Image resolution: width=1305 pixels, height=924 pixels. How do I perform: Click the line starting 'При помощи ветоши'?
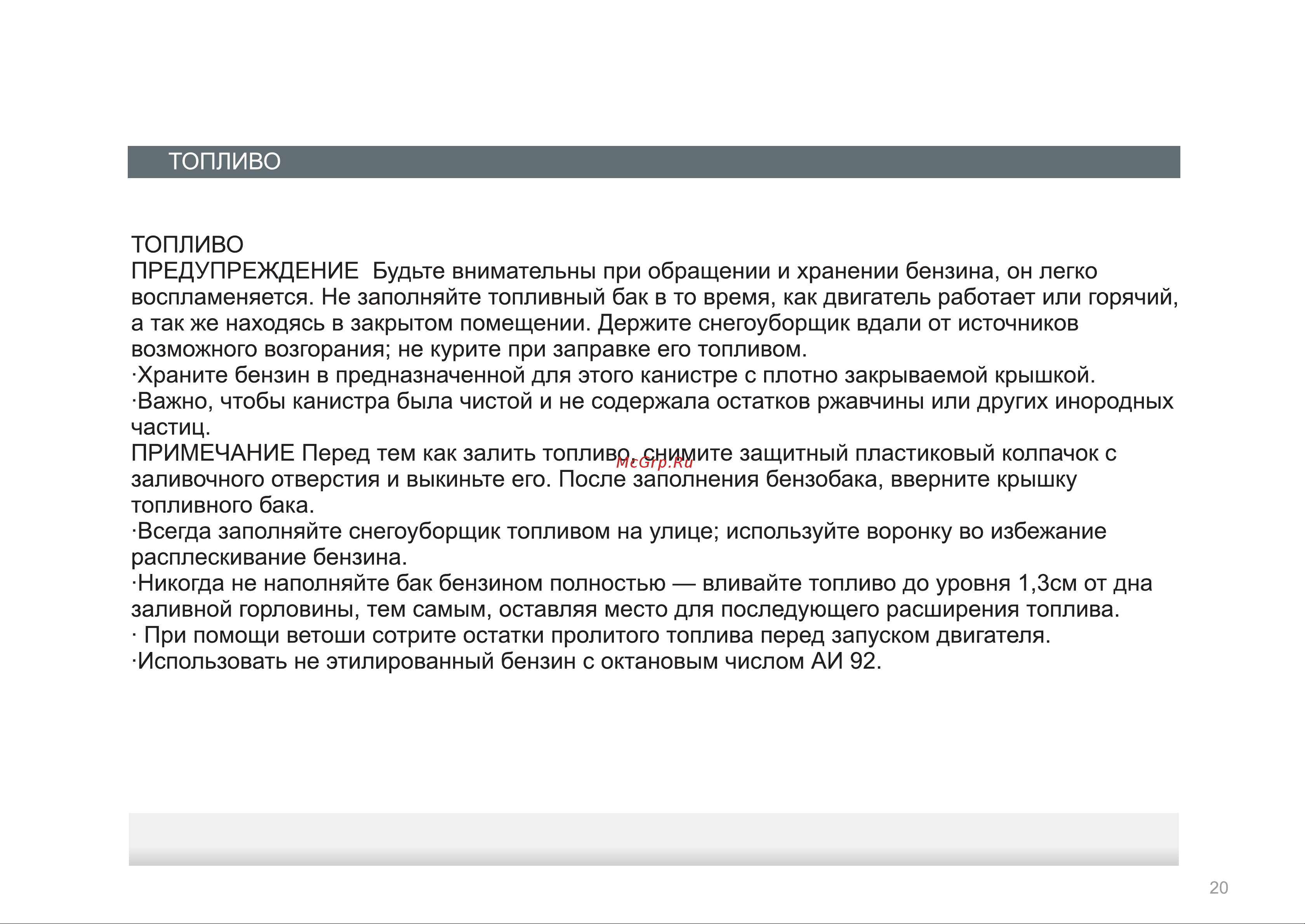coord(591,636)
